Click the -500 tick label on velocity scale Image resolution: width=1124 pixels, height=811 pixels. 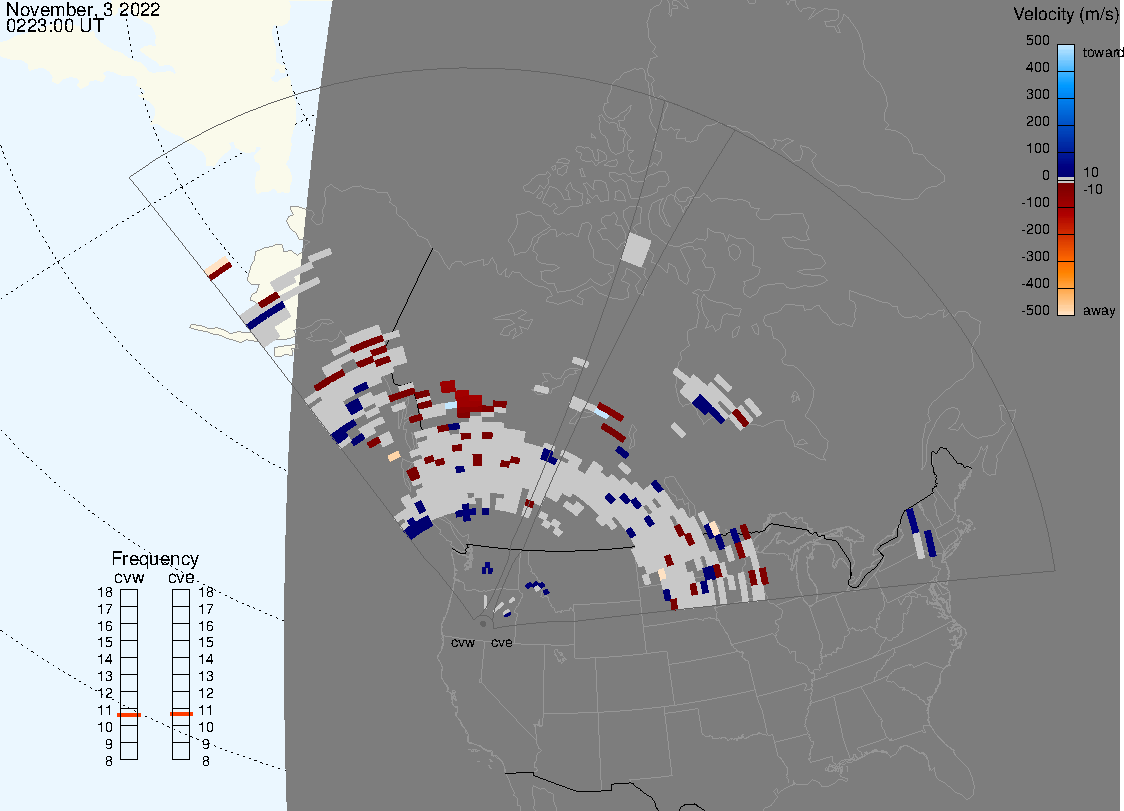point(1035,310)
